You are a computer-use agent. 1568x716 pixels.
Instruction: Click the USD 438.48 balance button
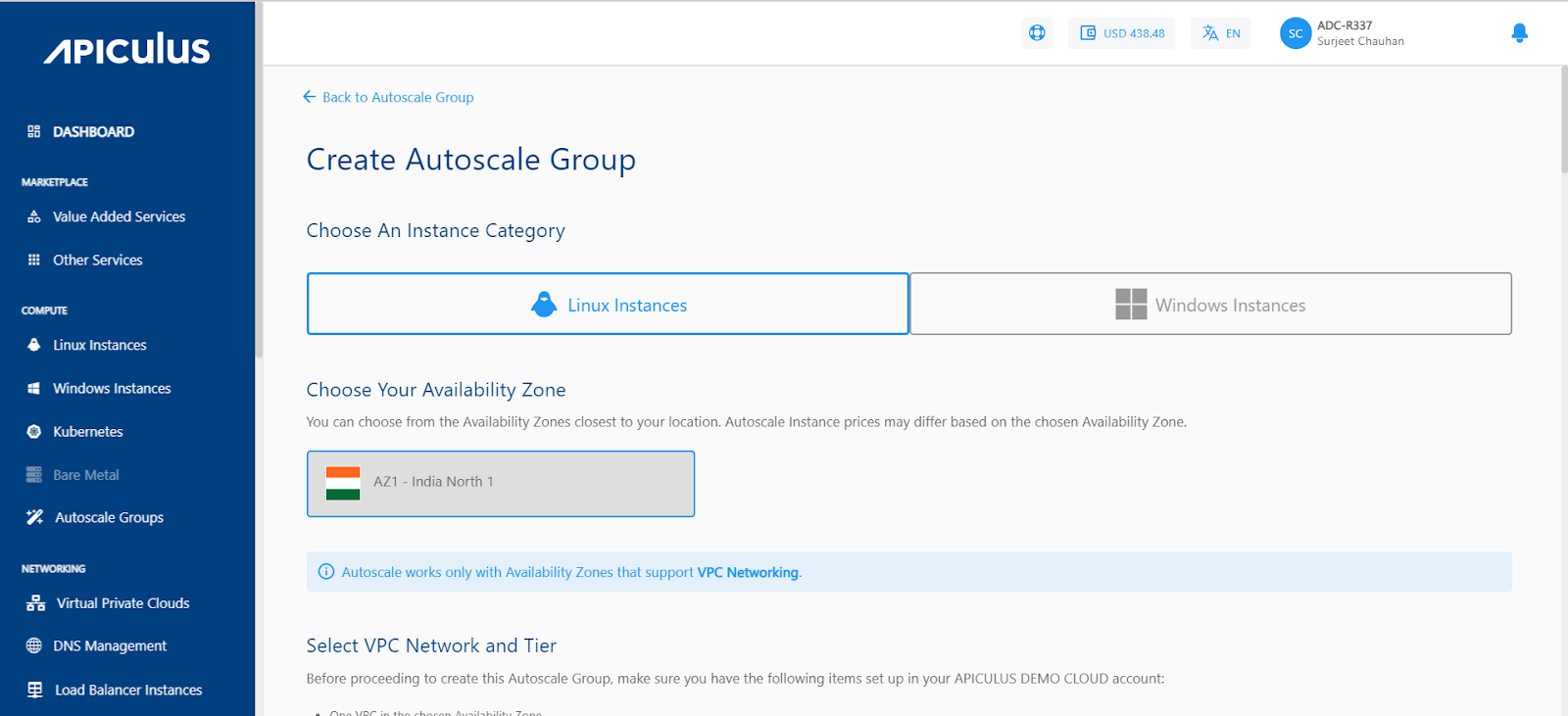coord(1122,33)
